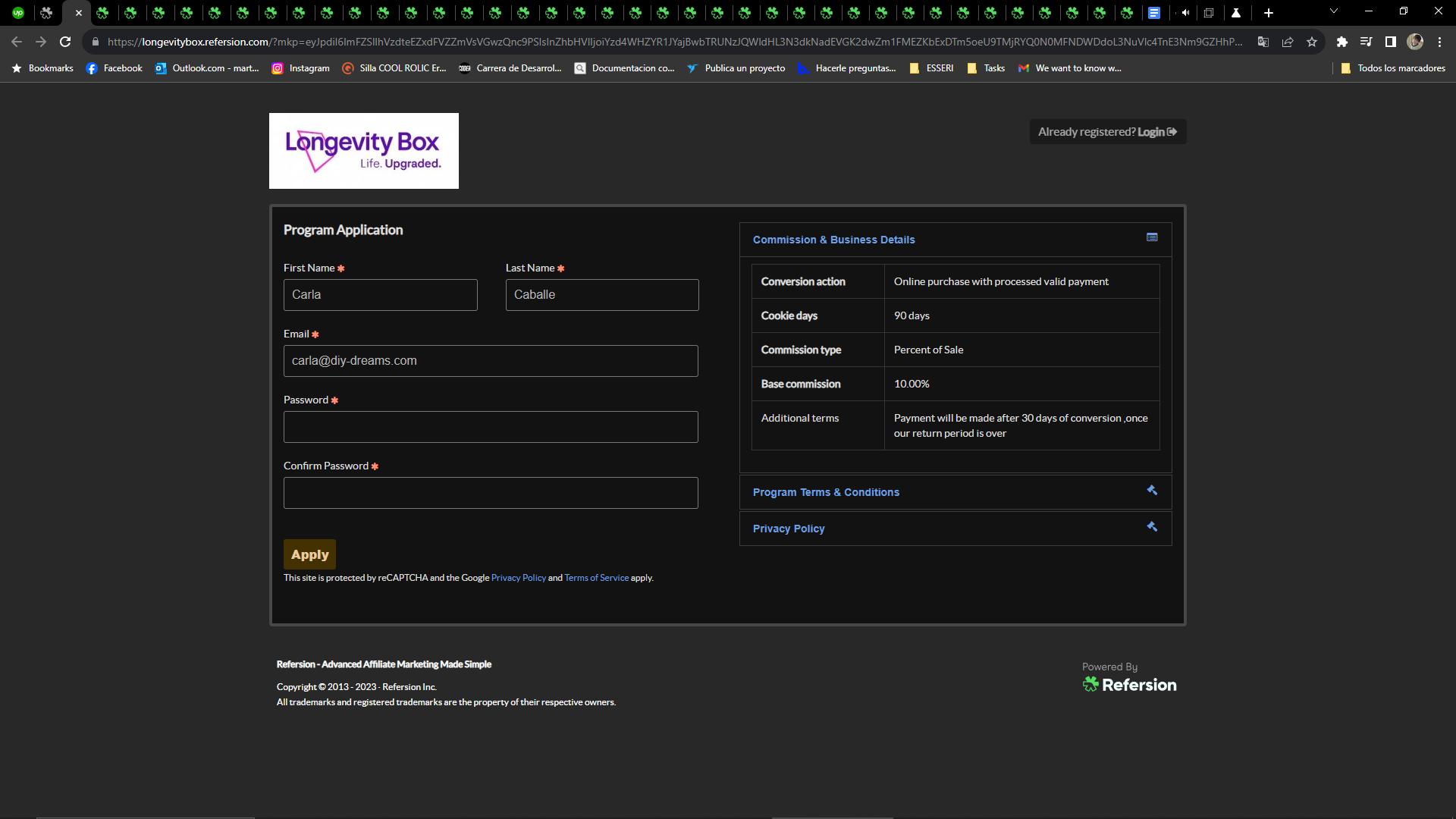Focus the Confirm Password field
The height and width of the screenshot is (819, 1456).
tap(491, 493)
